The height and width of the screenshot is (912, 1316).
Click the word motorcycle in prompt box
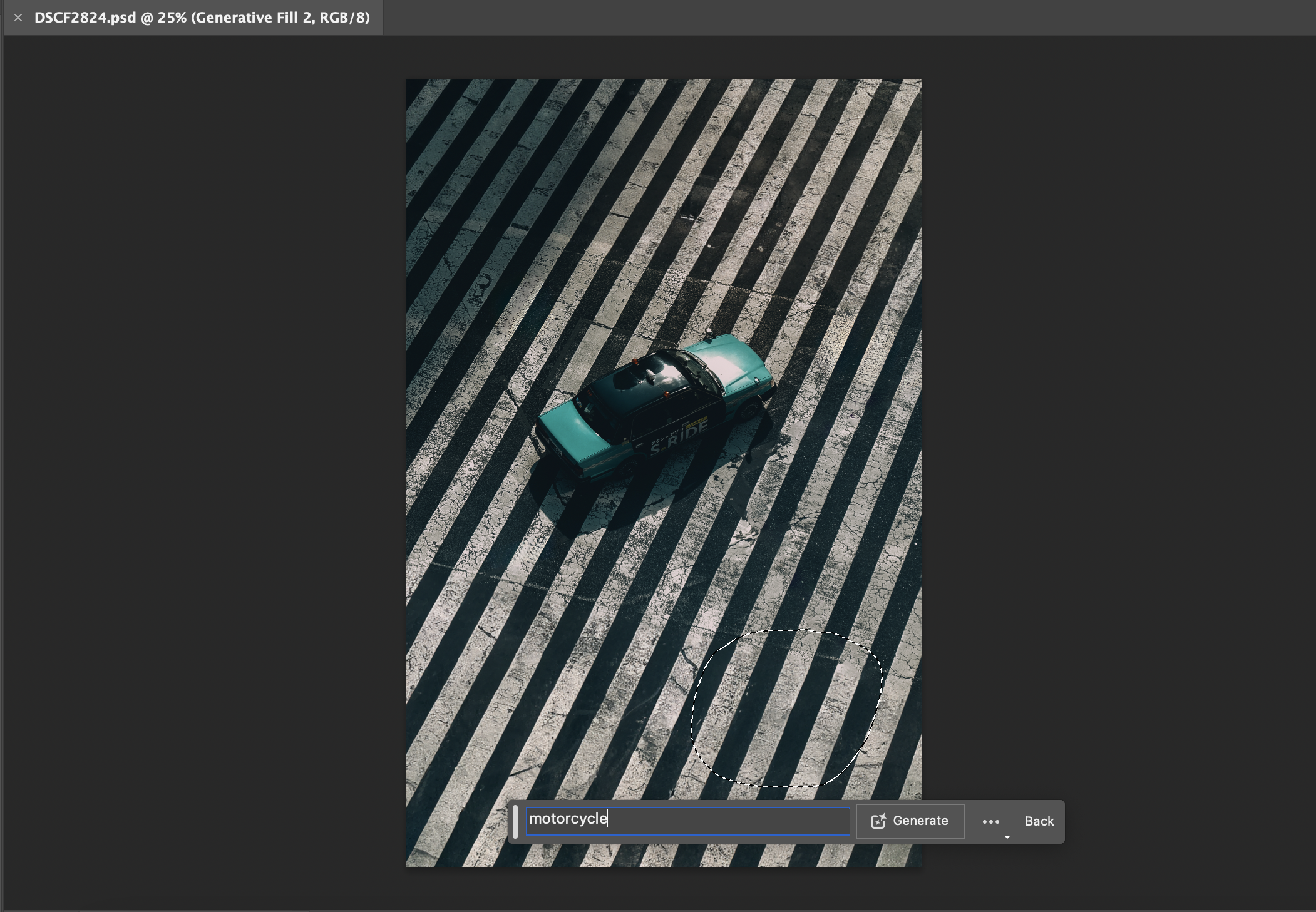pos(568,819)
